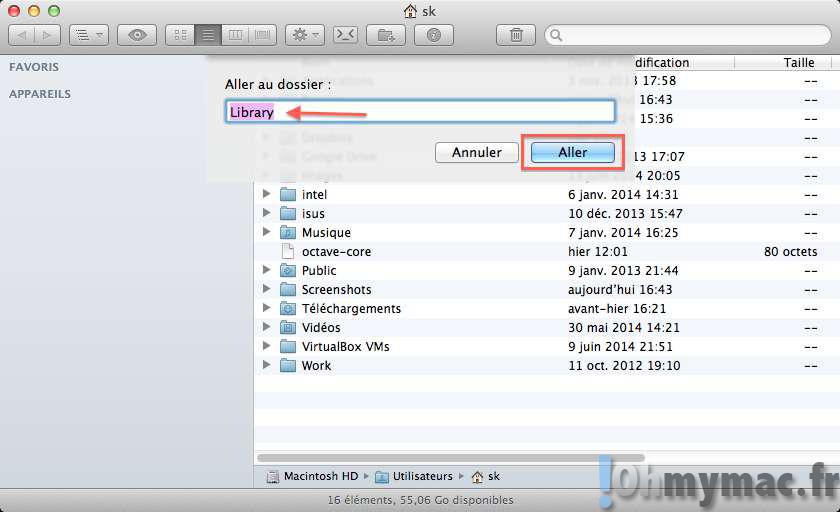Select the octave-core file
This screenshot has width=840, height=512.
[x=336, y=252]
